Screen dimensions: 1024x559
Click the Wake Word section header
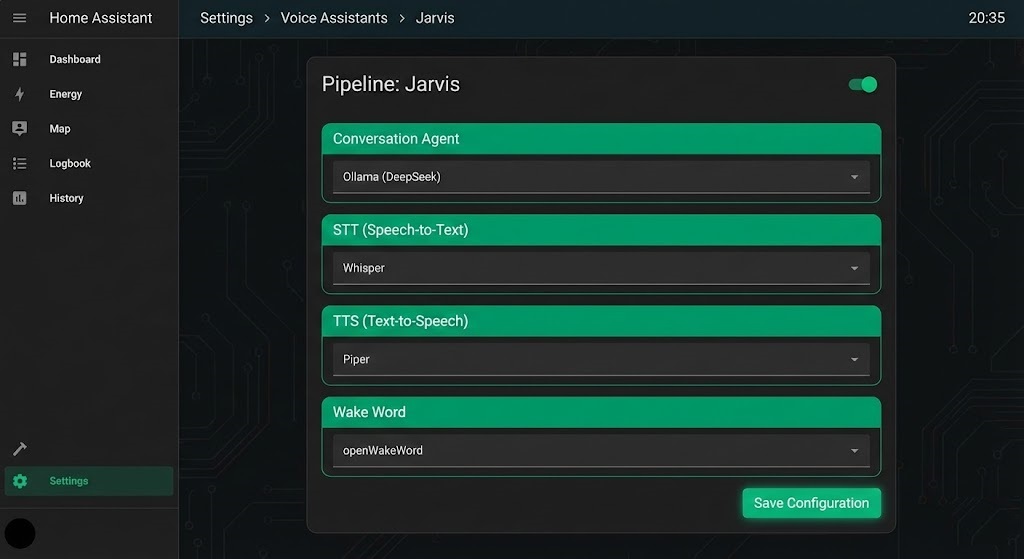pos(601,412)
